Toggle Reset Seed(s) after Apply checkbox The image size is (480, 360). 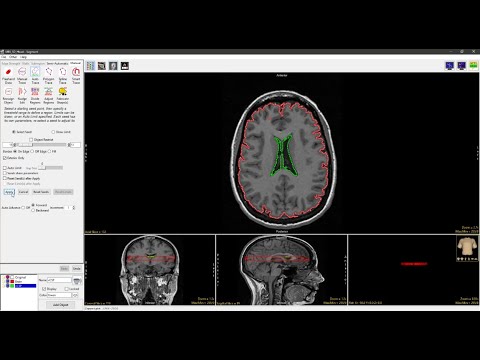5,178
